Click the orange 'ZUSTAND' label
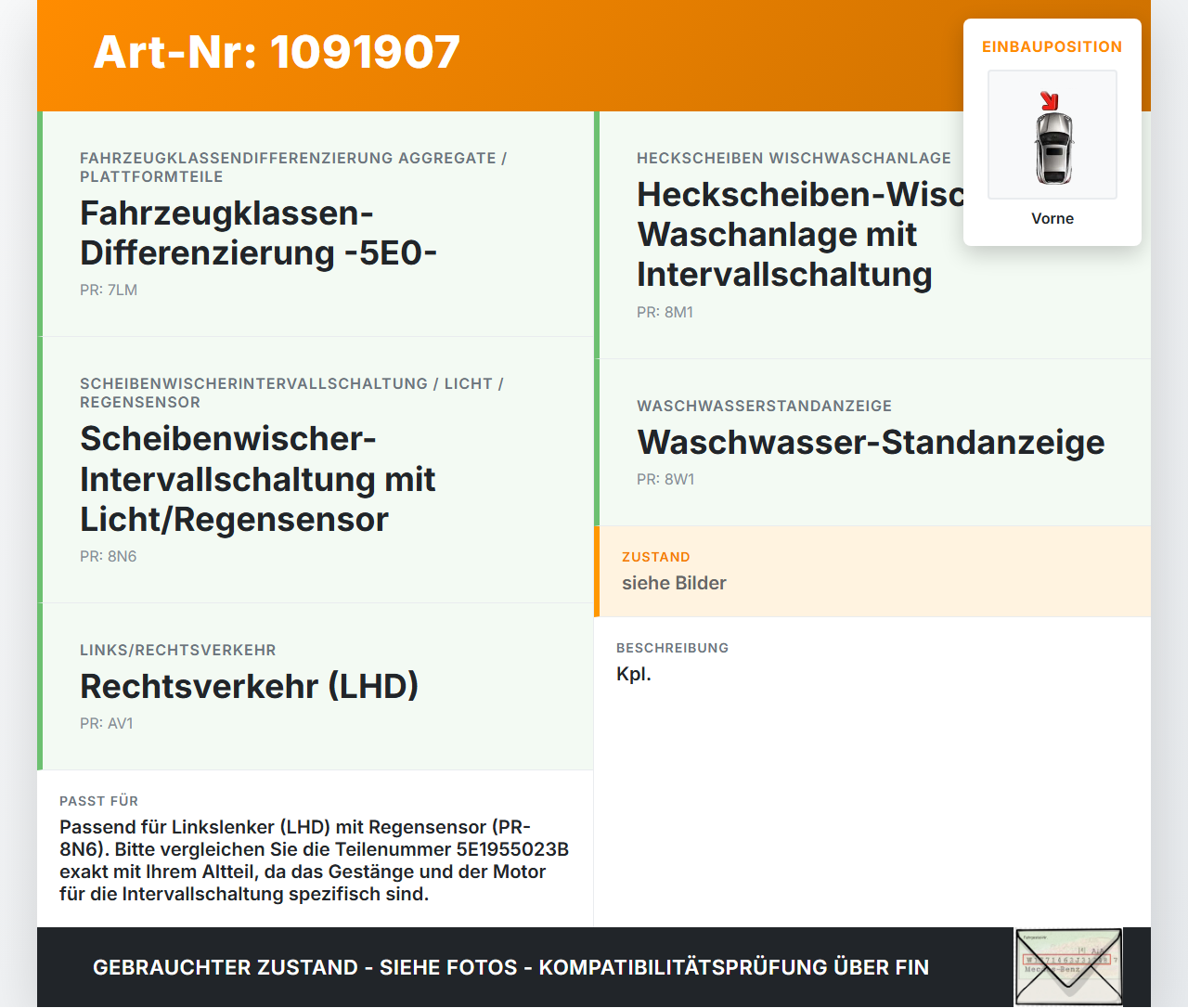 click(x=656, y=557)
